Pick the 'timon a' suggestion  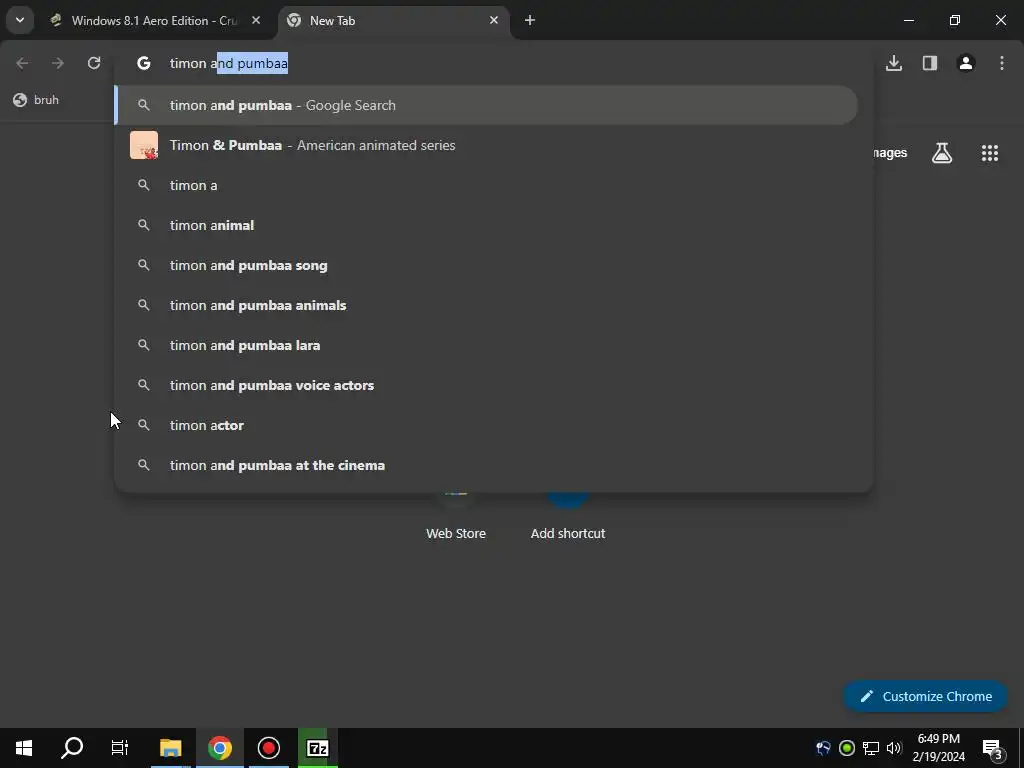click(x=487, y=185)
